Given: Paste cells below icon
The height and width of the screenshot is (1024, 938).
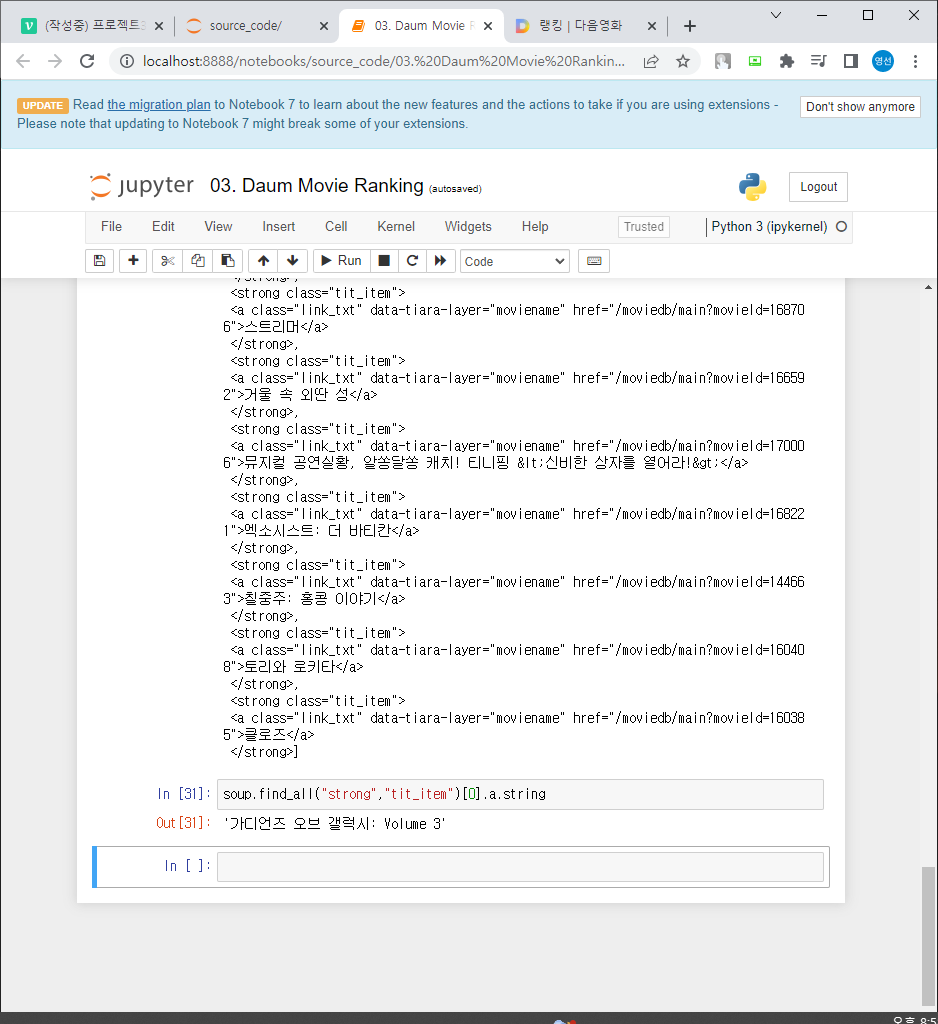Looking at the screenshot, I should tap(227, 261).
